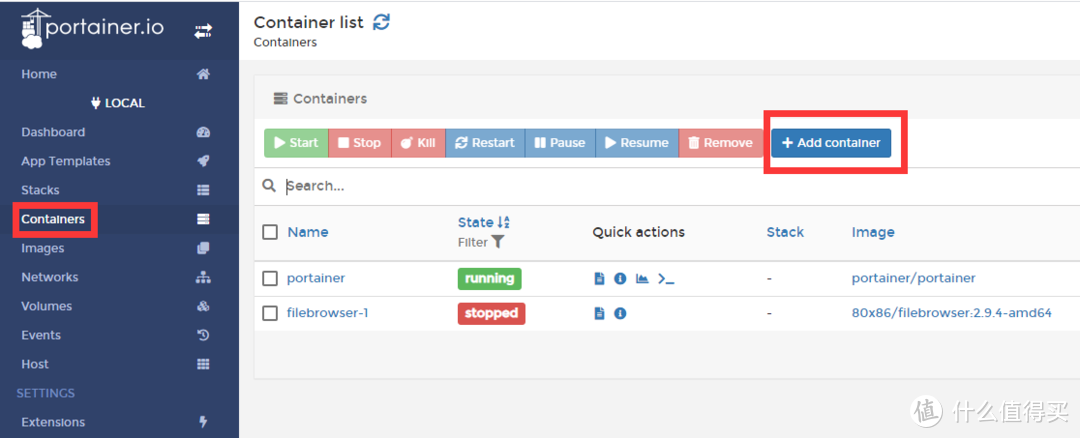The image size is (1080, 438).
Task: Open Host in the sidebar
Action: coord(35,364)
